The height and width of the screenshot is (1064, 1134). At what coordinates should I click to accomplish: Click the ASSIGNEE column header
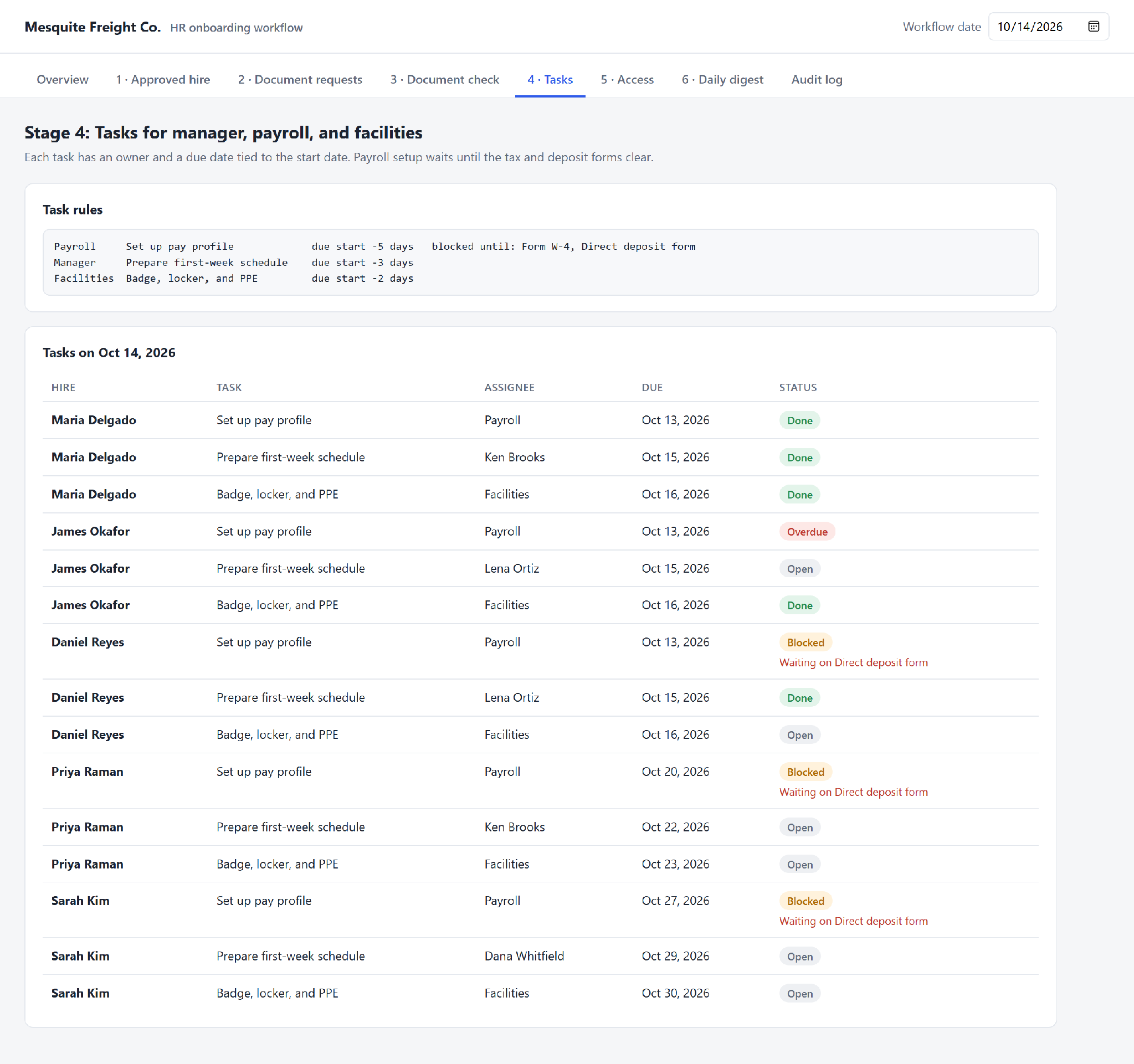[509, 387]
